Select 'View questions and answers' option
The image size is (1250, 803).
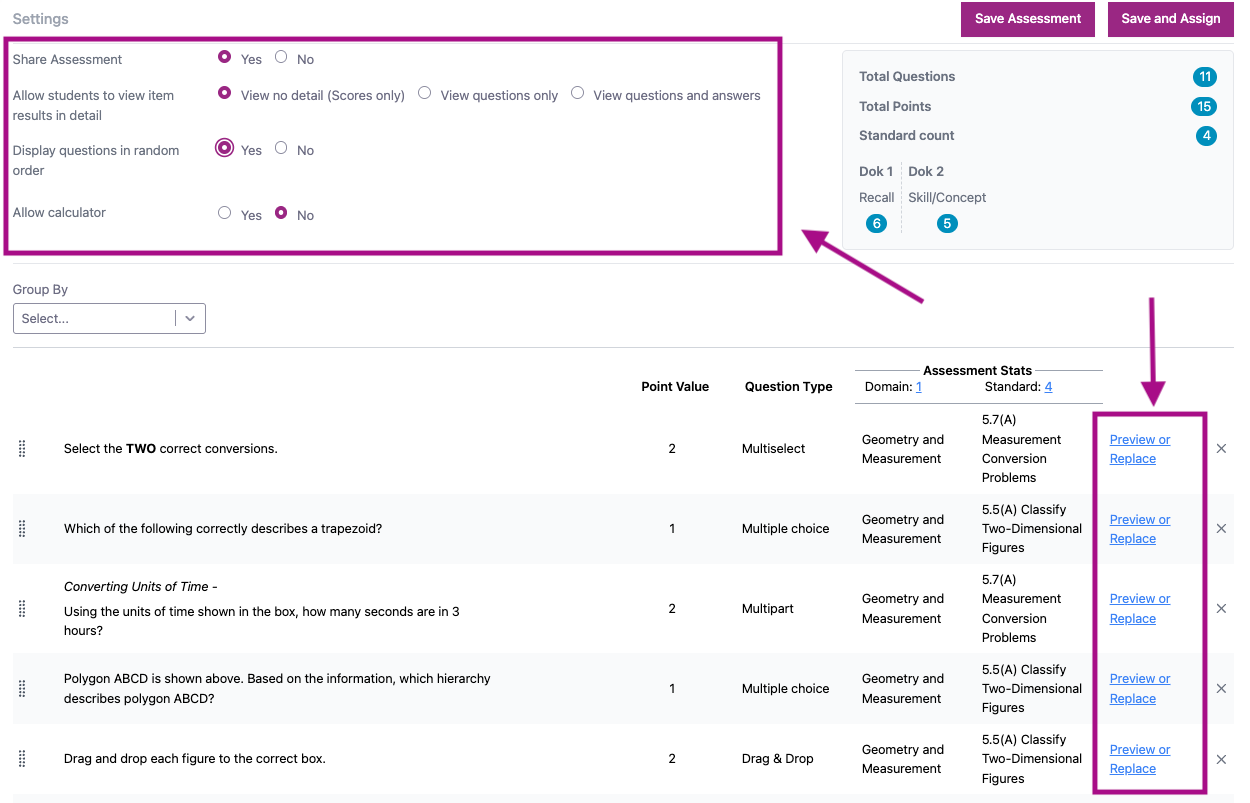[578, 94]
